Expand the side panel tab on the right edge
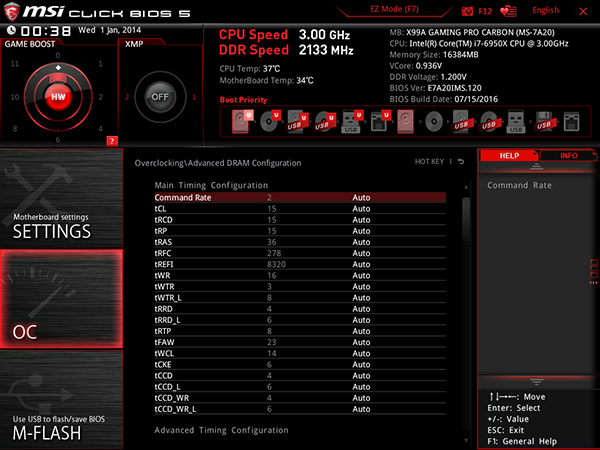The width and height of the screenshot is (600, 450). click(x=594, y=271)
